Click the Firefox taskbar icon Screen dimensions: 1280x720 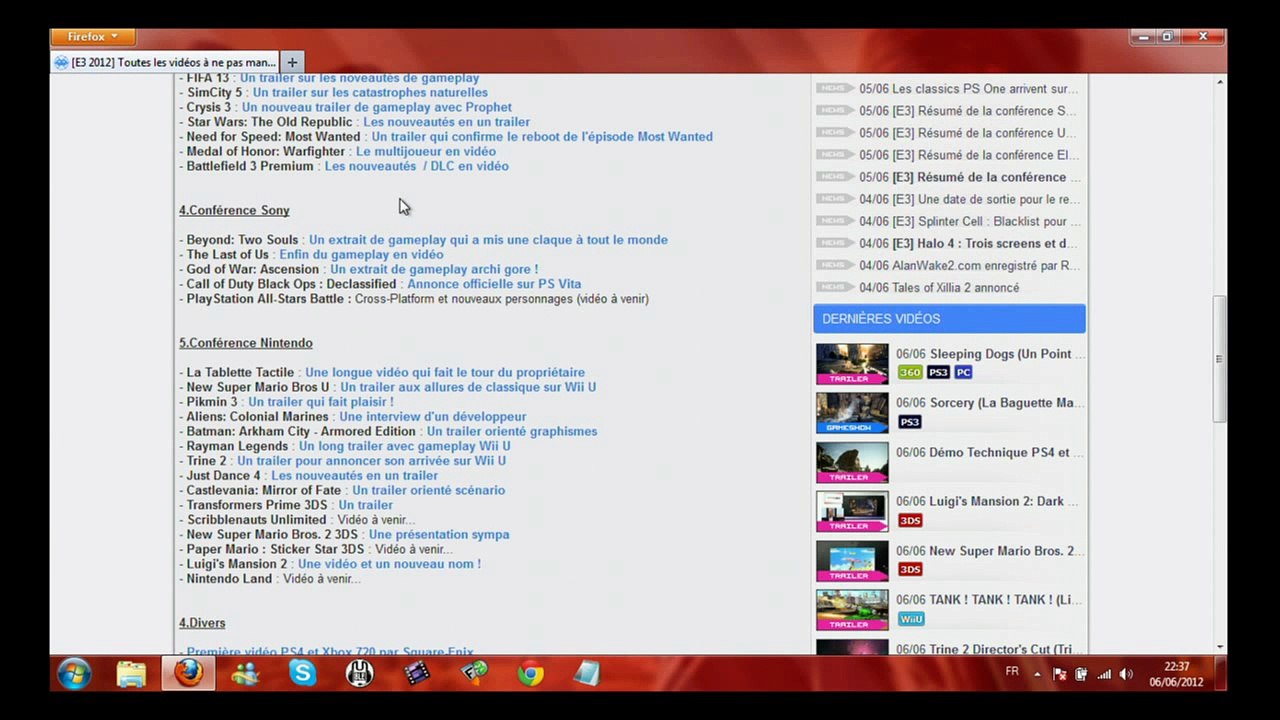(188, 674)
